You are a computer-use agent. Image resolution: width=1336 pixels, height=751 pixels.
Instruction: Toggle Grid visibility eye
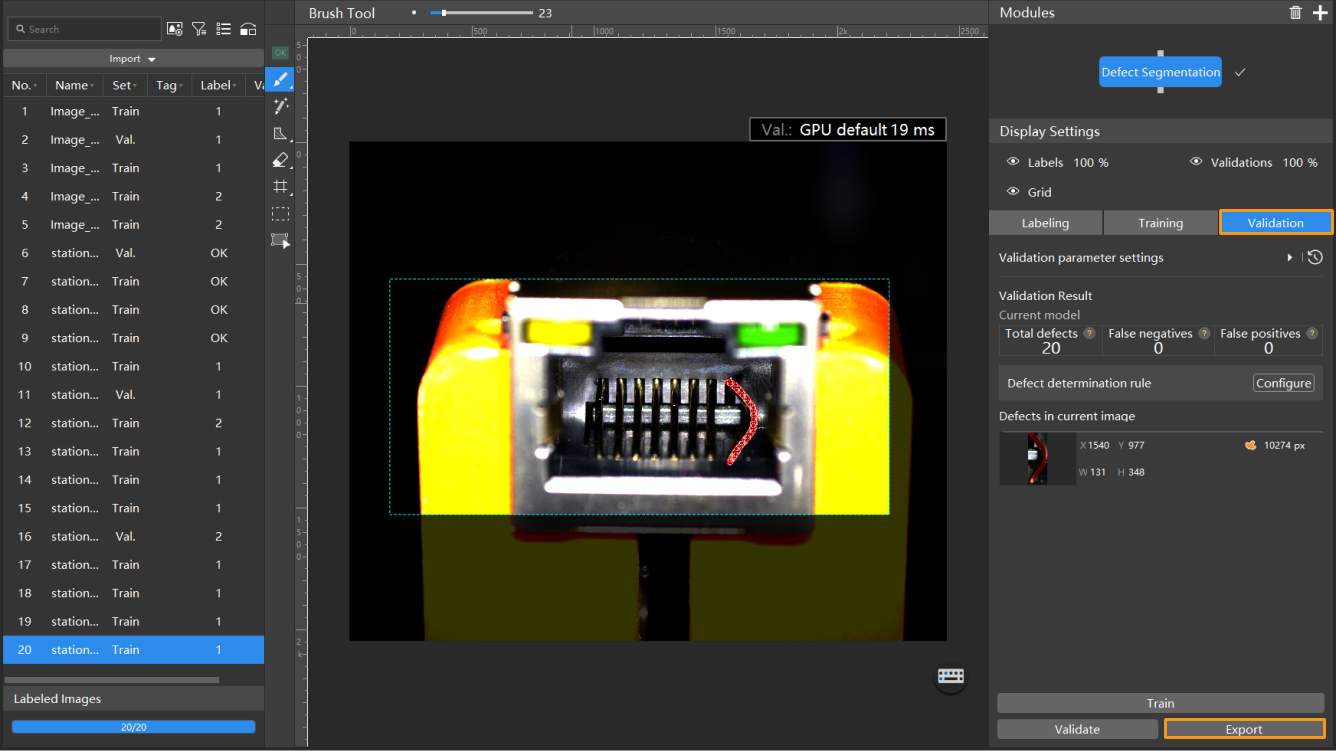(1013, 192)
